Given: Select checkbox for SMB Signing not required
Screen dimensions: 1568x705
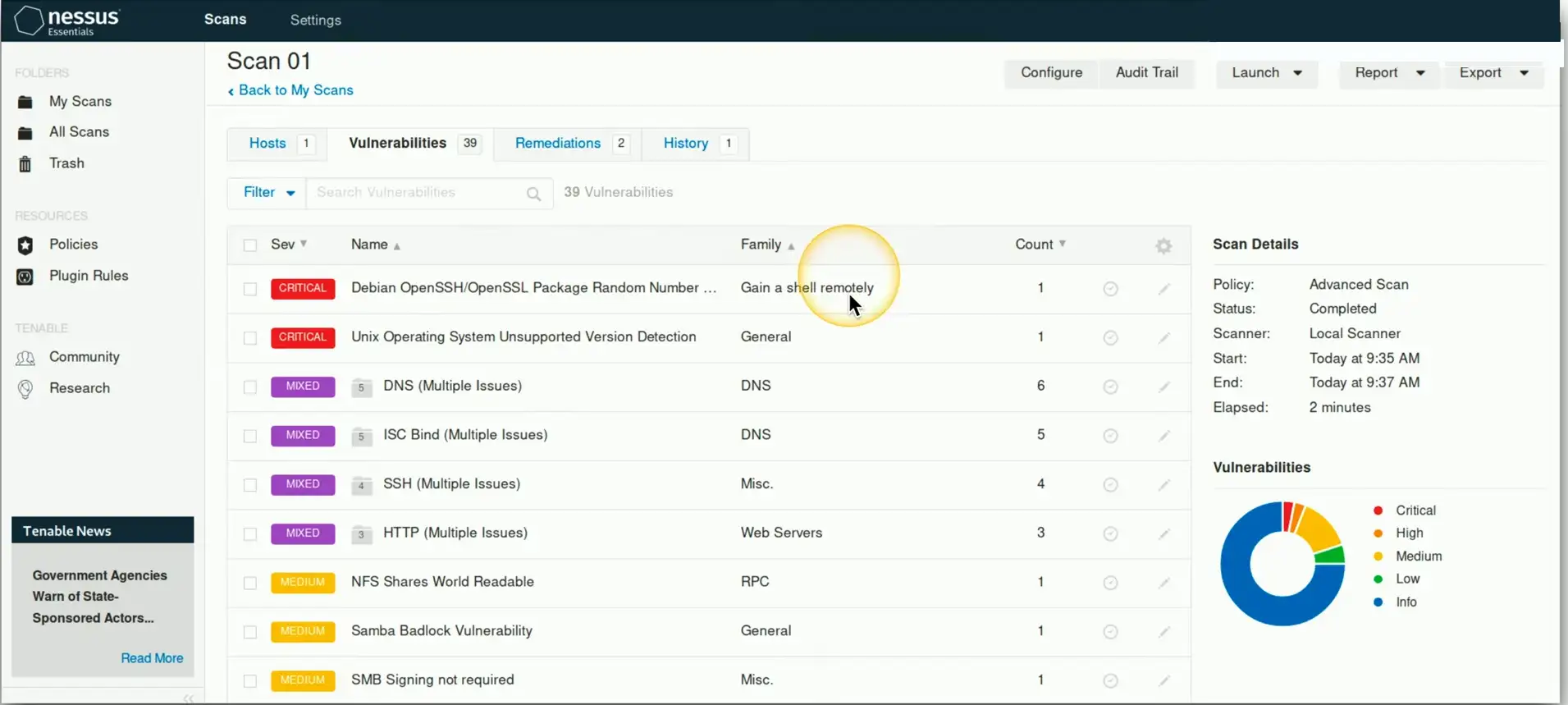Looking at the screenshot, I should pos(250,680).
